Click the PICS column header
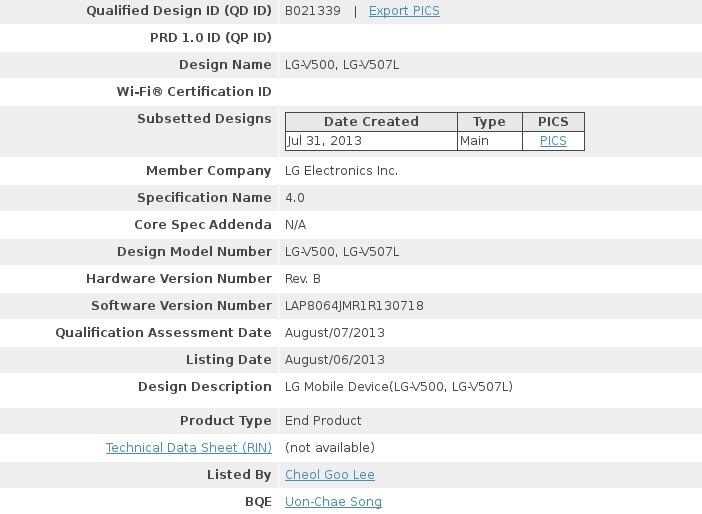This screenshot has height=514, width=702. pyautogui.click(x=553, y=122)
